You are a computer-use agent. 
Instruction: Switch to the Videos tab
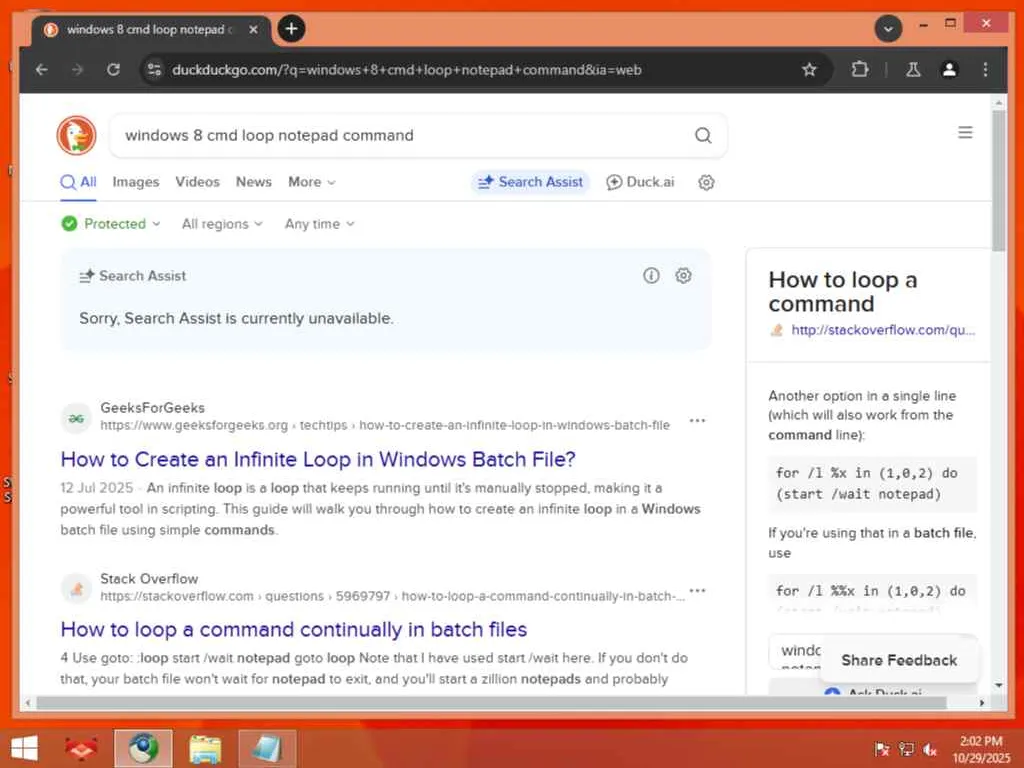(197, 182)
